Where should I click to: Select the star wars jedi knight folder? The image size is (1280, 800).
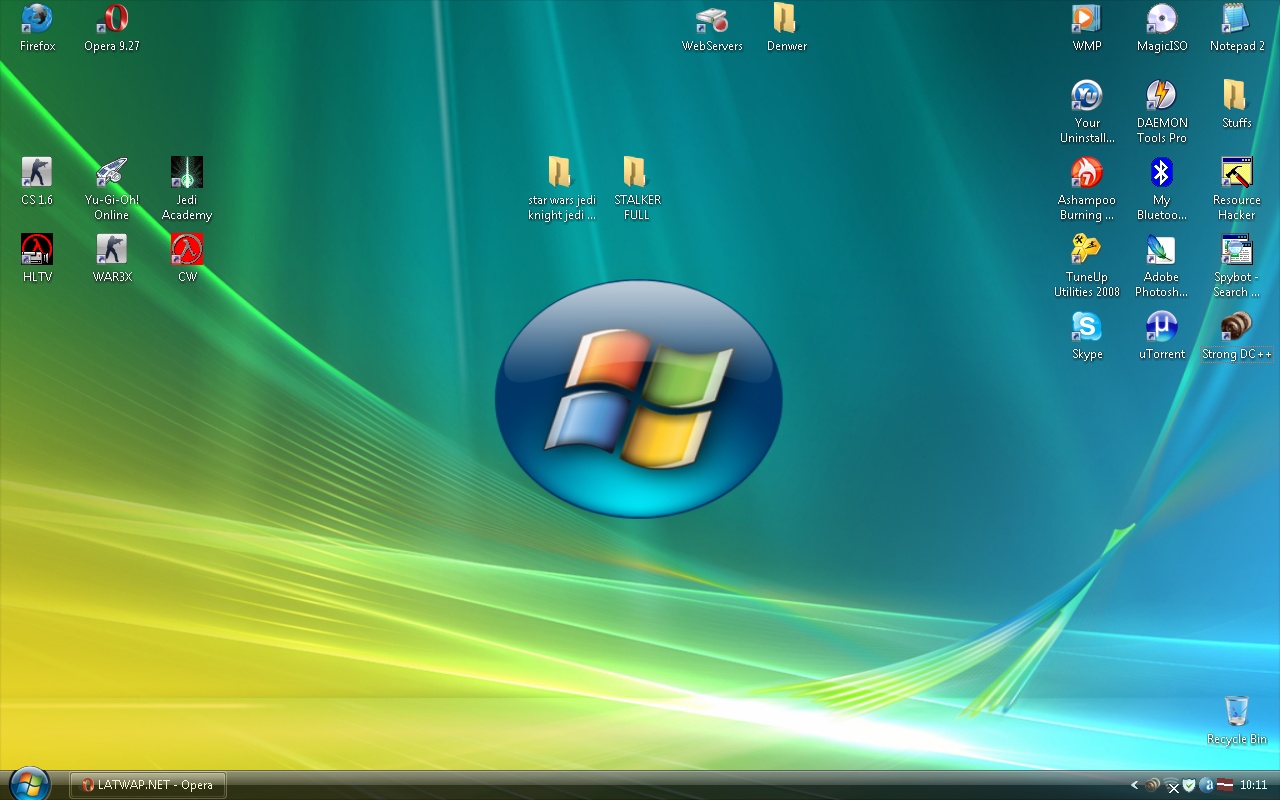tap(562, 189)
